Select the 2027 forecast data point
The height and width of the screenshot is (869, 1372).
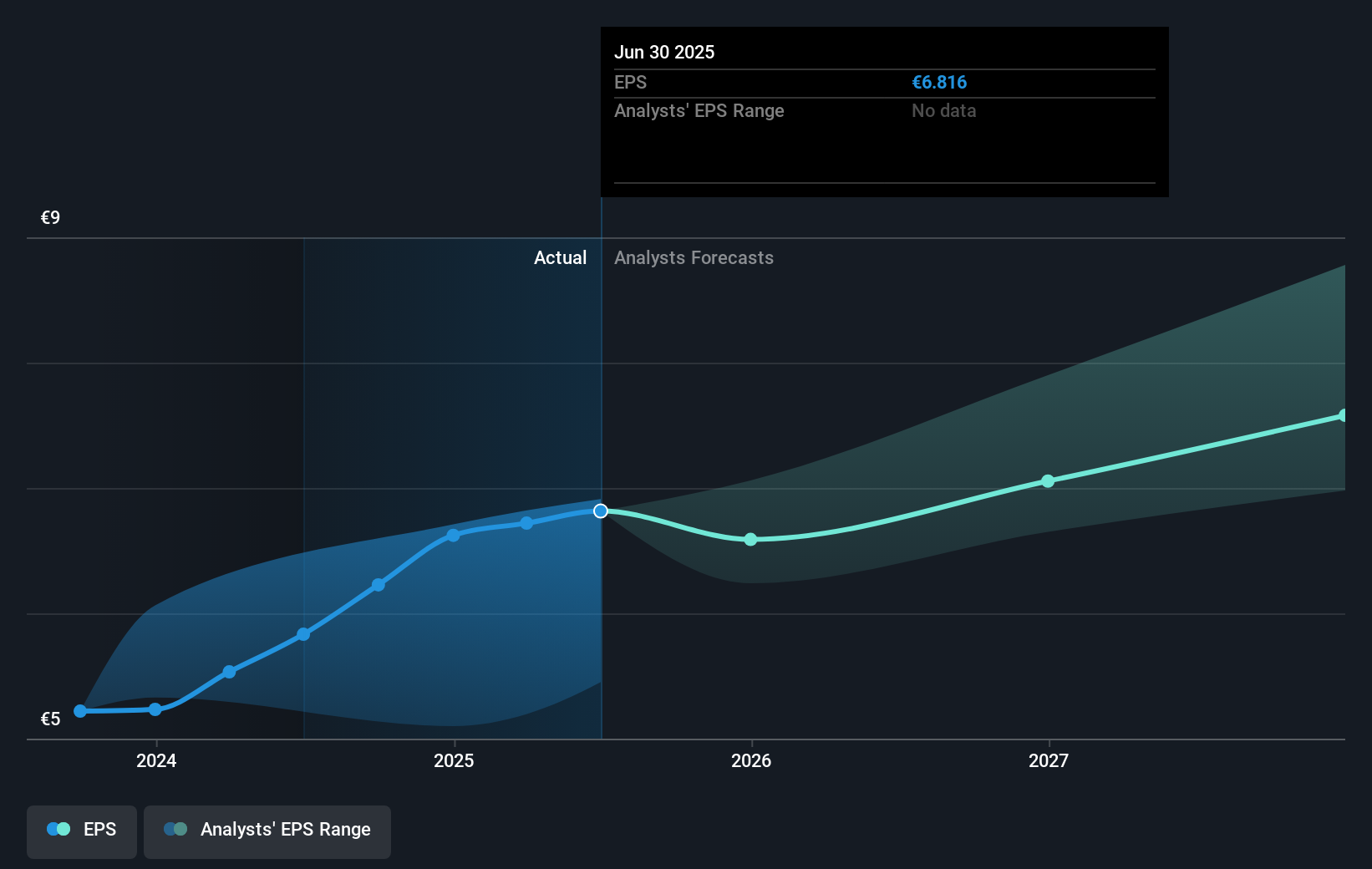(1048, 480)
